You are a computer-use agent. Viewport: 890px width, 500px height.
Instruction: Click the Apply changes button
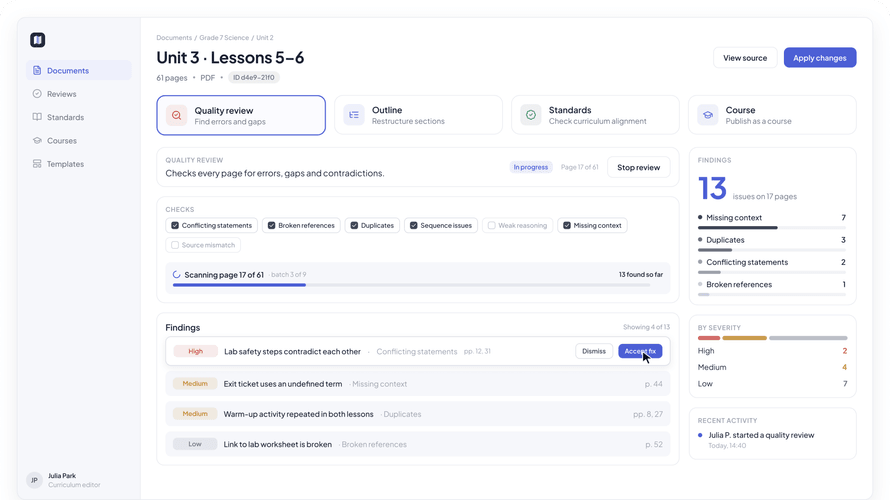click(820, 58)
